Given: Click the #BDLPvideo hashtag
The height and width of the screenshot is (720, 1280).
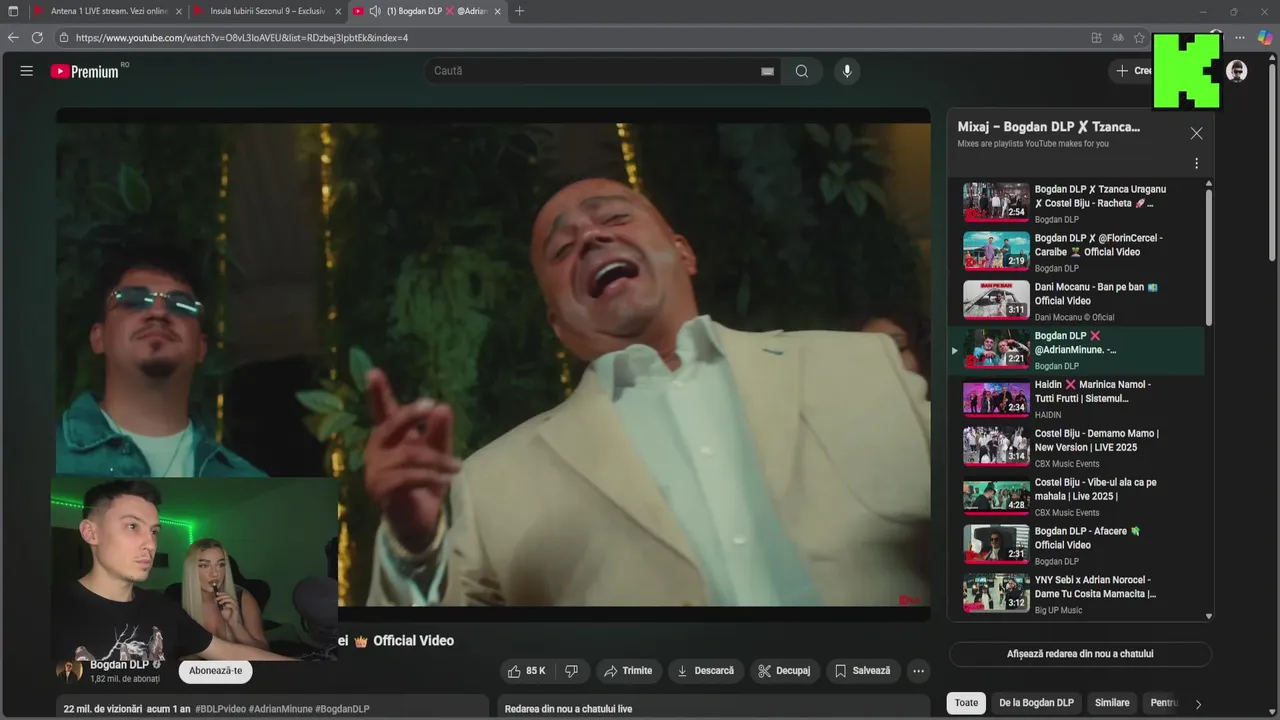Looking at the screenshot, I should [219, 709].
